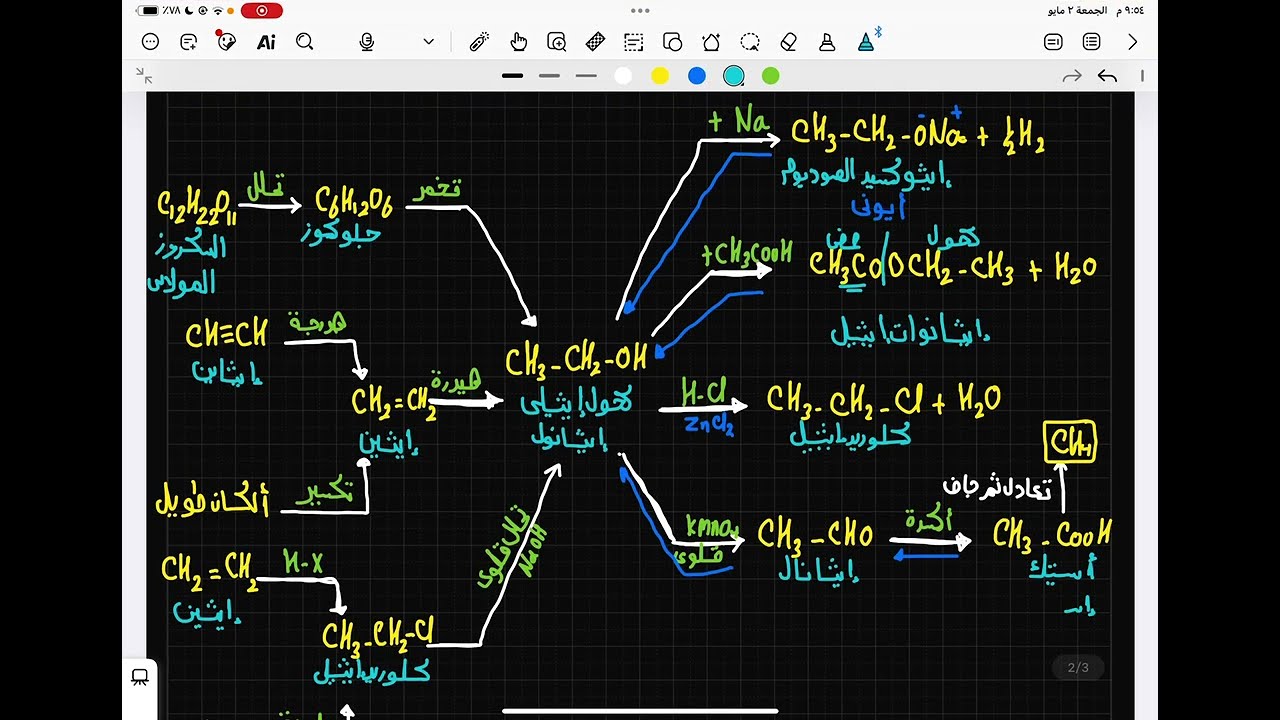
Task: Open the page list outline icon
Action: pyautogui.click(x=1091, y=42)
